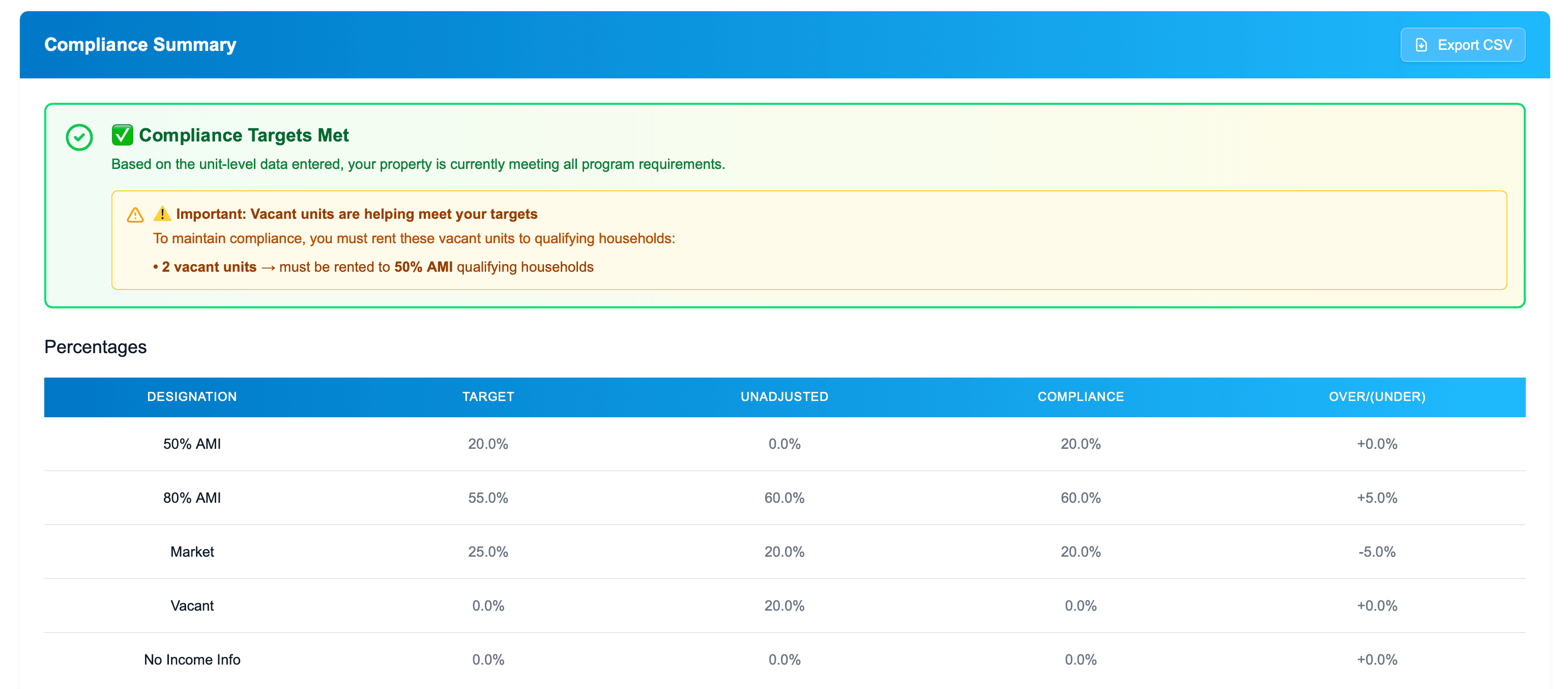Click the +5.0% over/under value
Image resolution: width=1568 pixels, height=689 pixels.
(1377, 498)
